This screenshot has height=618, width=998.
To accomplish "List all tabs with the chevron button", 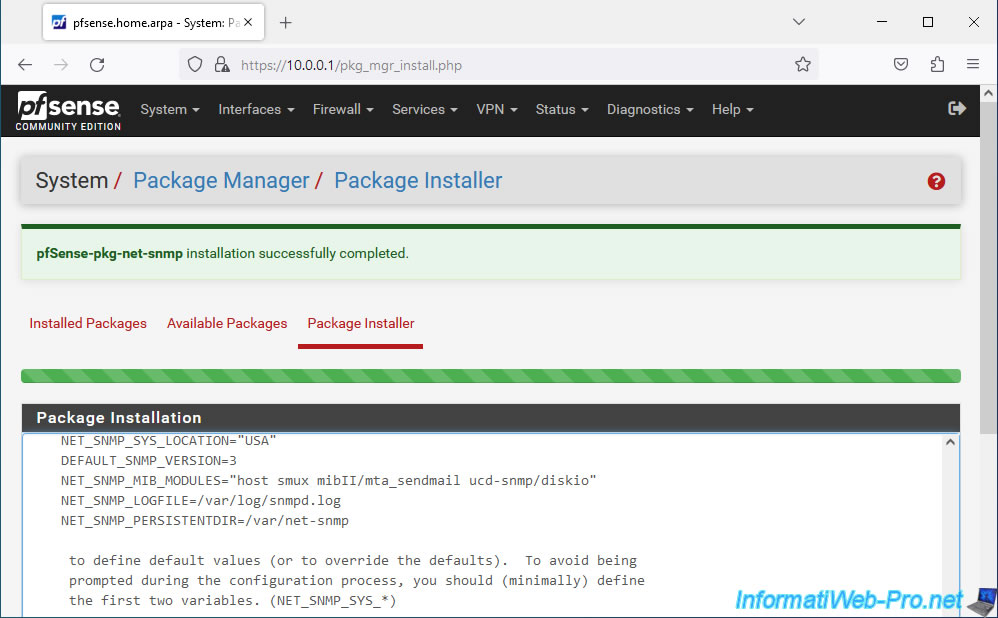I will click(x=799, y=22).
